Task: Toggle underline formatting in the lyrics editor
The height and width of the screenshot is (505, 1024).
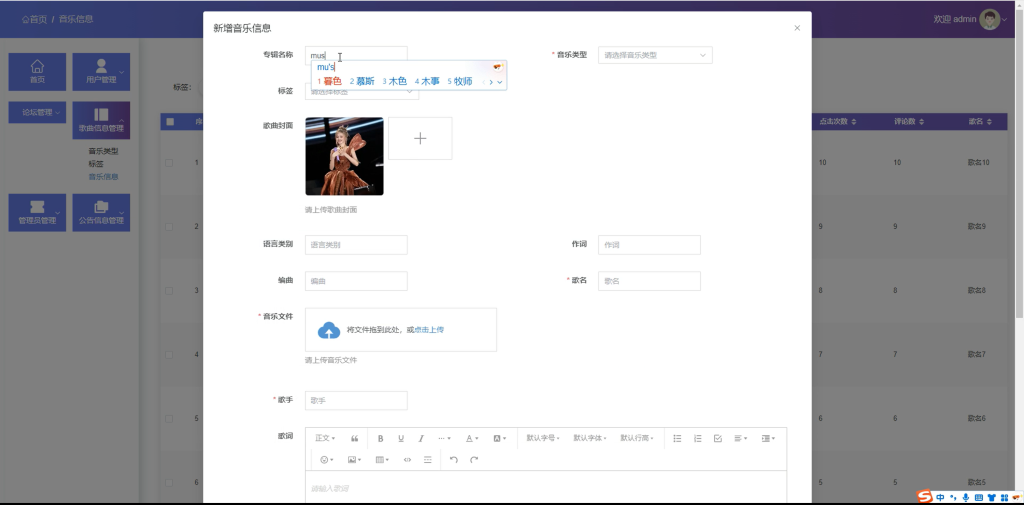Action: pyautogui.click(x=401, y=438)
